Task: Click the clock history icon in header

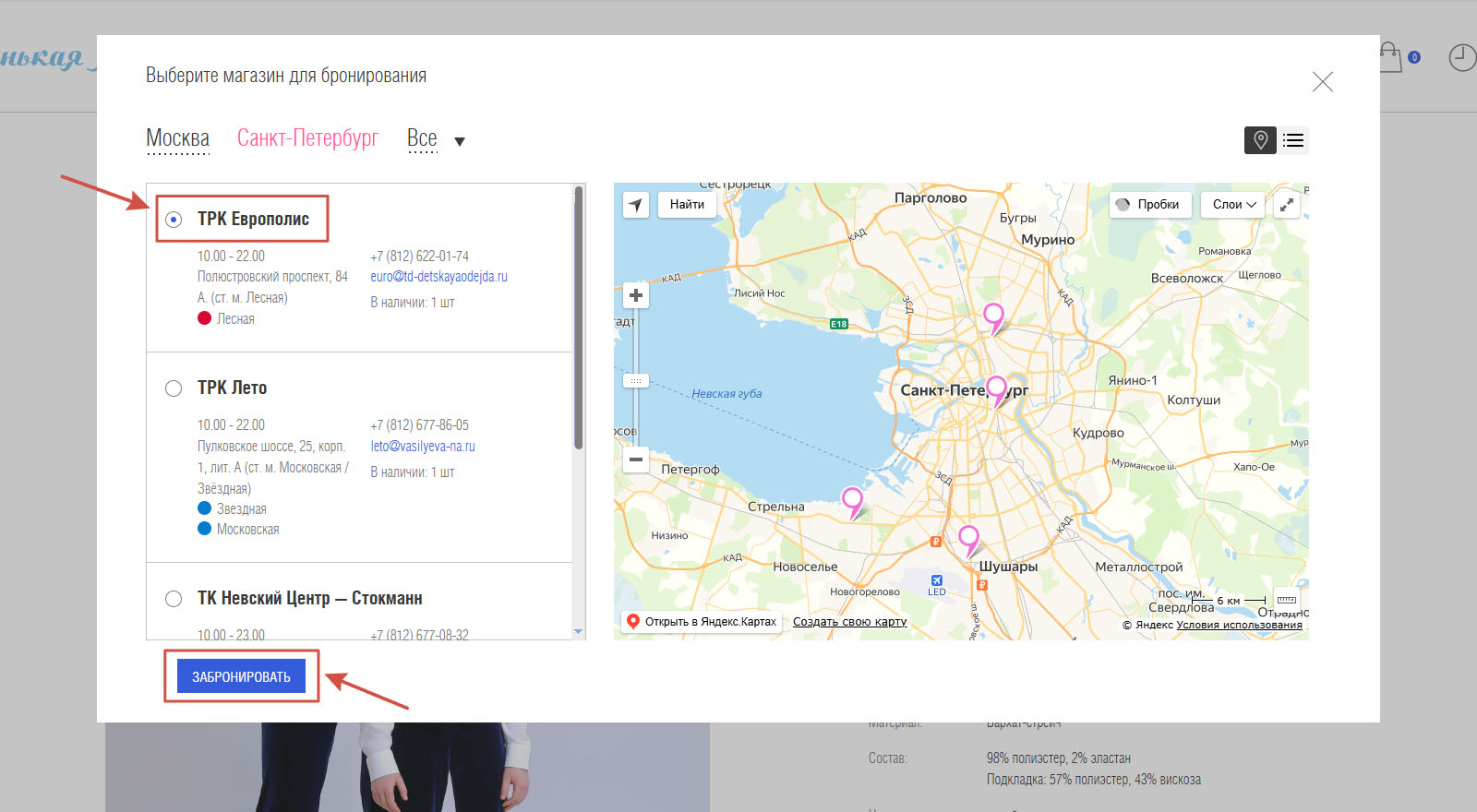Action: pos(1462,57)
